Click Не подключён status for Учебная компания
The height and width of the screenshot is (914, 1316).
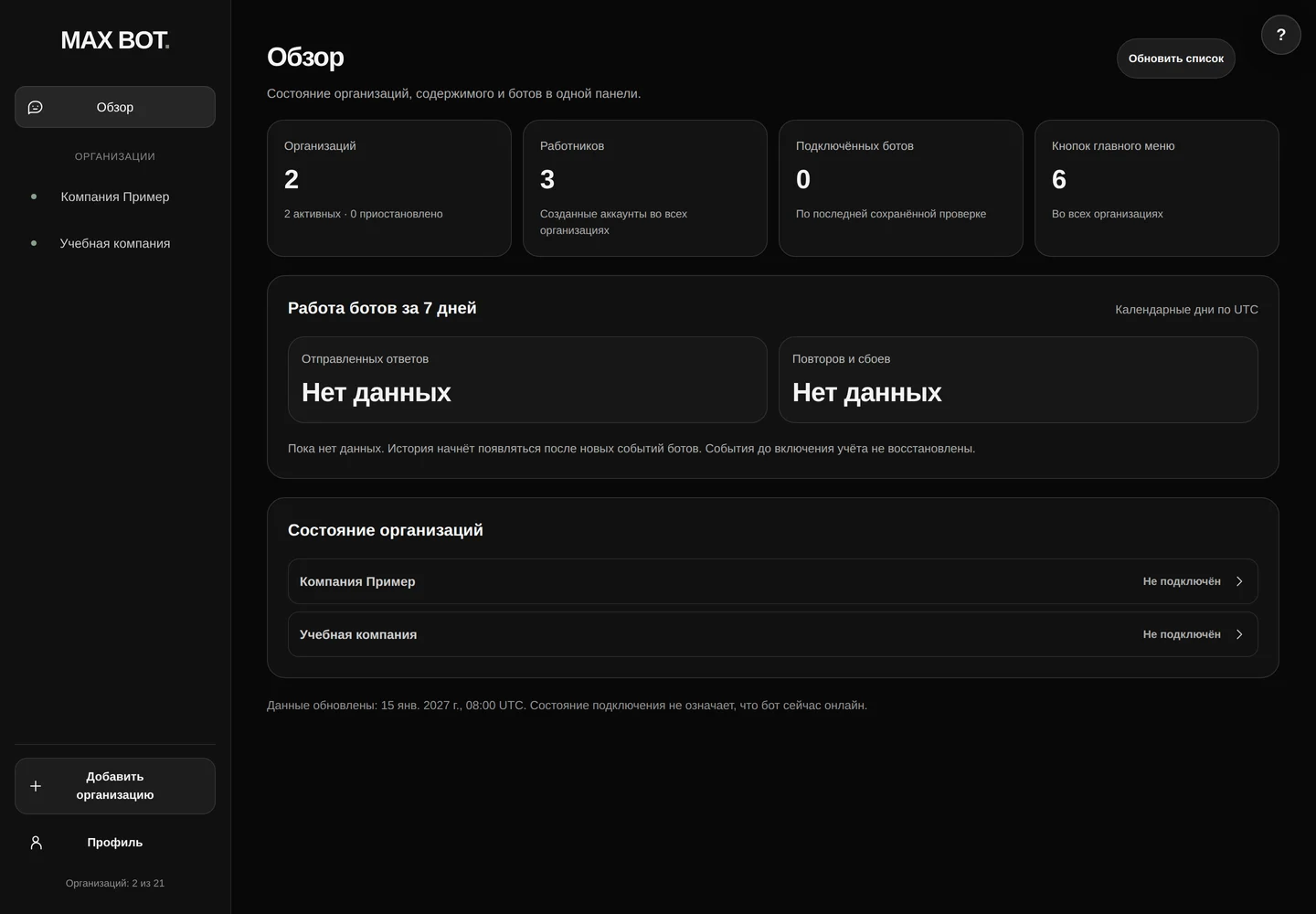1182,634
